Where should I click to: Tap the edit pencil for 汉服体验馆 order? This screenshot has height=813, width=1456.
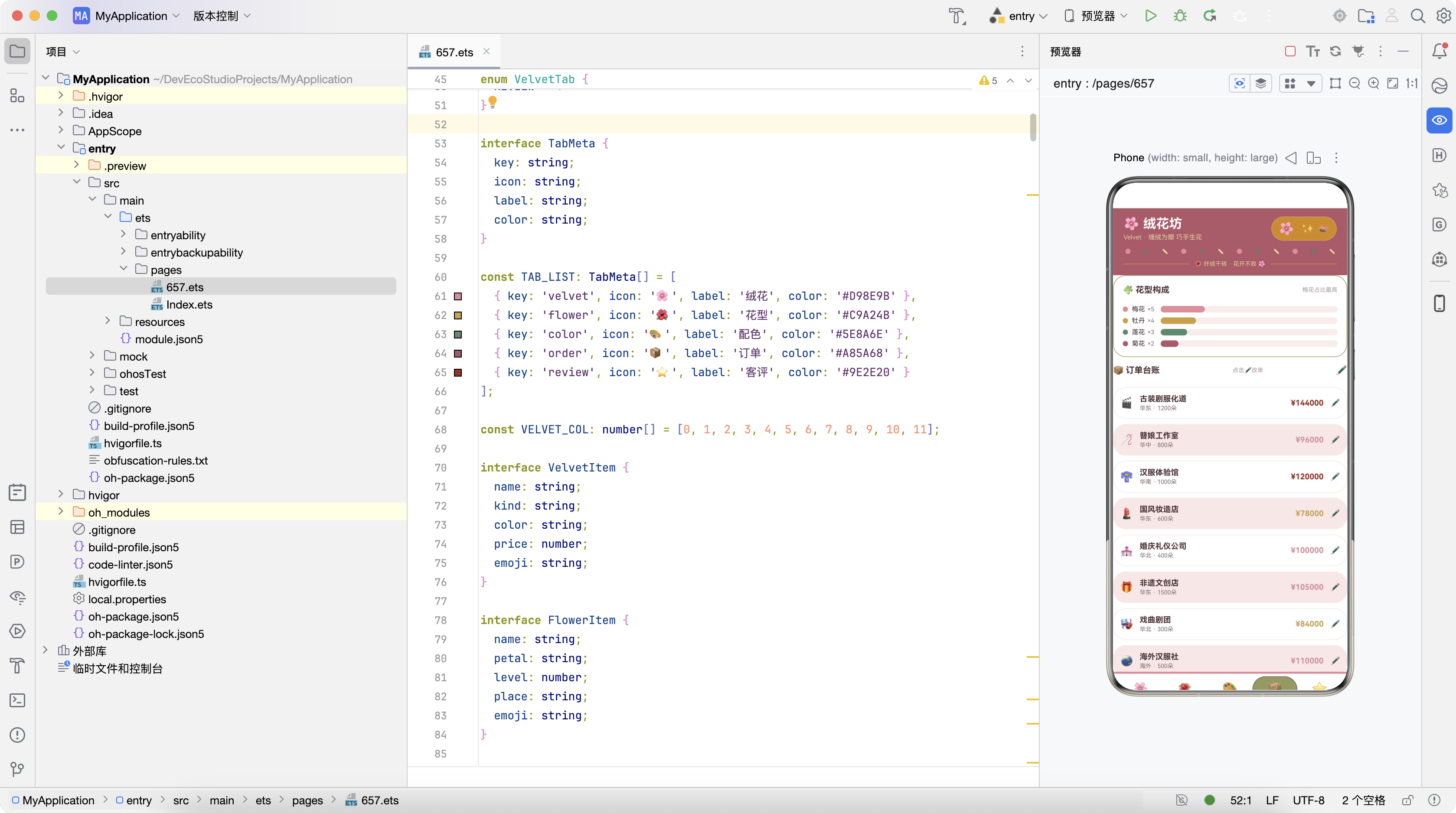coord(1335,476)
